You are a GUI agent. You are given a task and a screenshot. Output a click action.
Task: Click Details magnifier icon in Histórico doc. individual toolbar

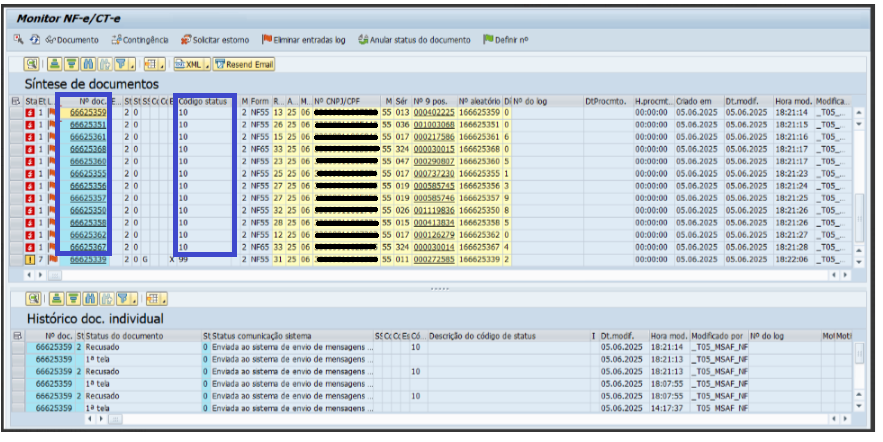[x=33, y=298]
